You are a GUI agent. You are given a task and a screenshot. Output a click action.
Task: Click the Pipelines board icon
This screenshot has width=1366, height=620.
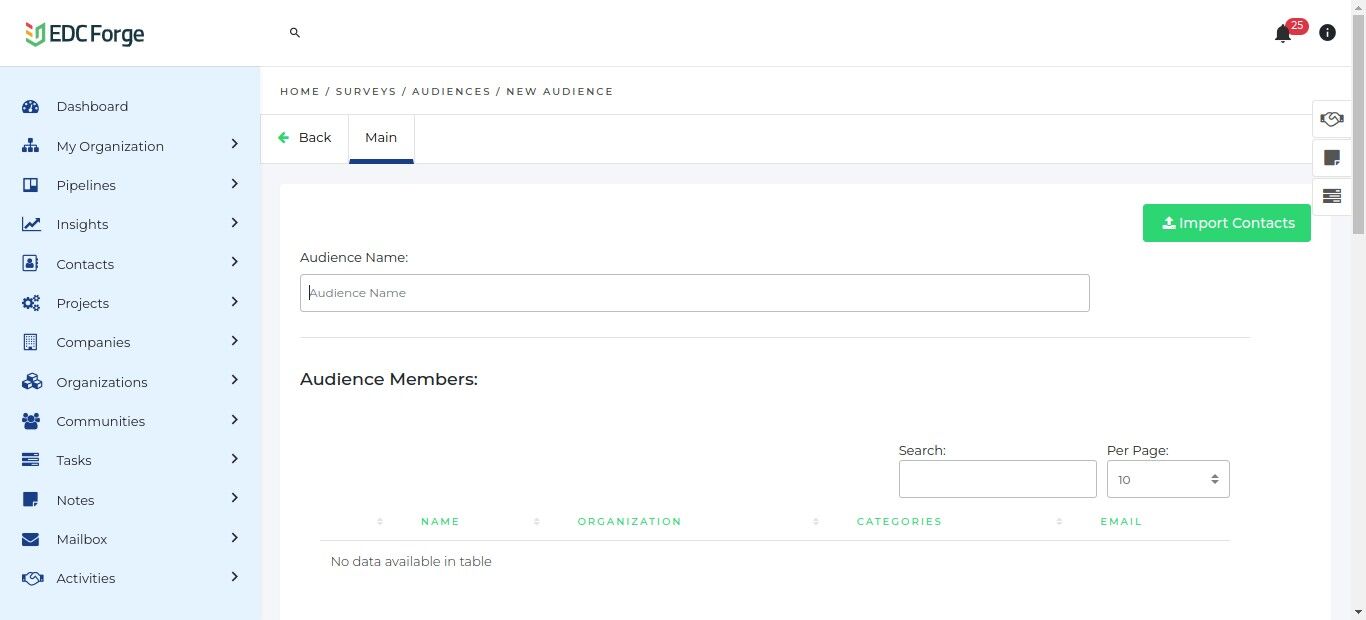(x=31, y=186)
